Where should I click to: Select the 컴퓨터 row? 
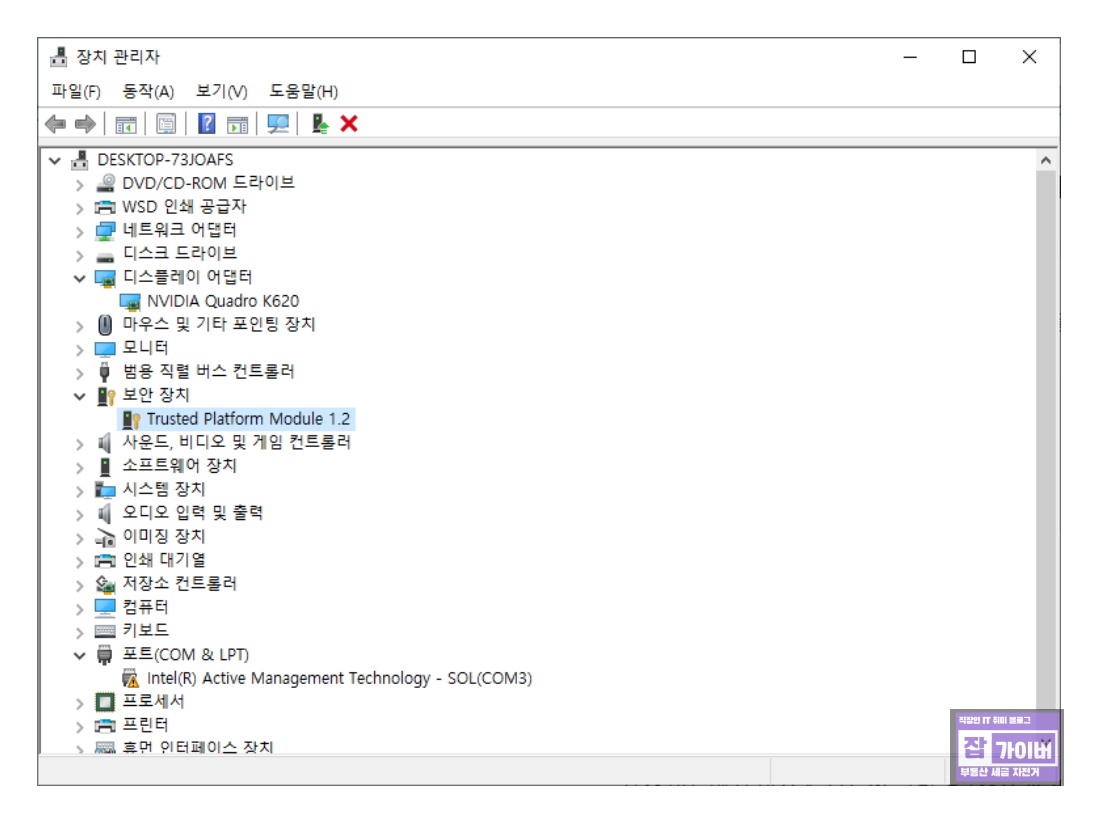pyautogui.click(x=145, y=607)
